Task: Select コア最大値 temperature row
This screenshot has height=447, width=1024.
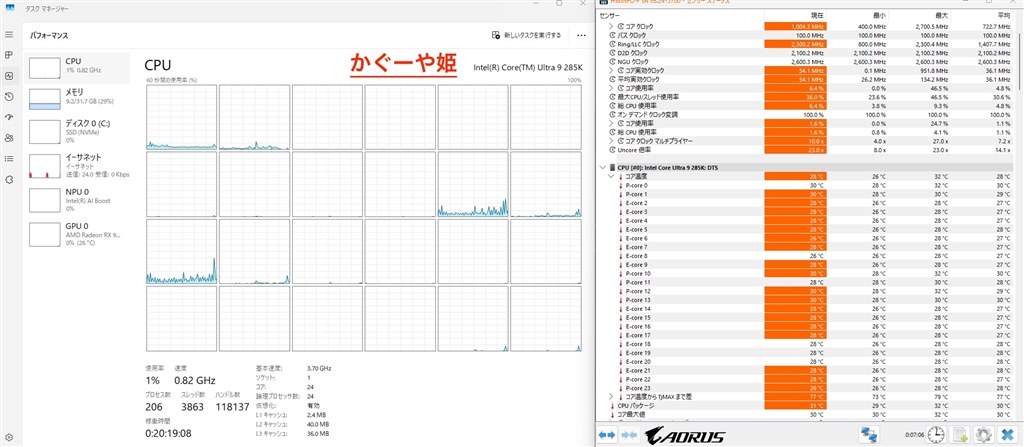Action: tap(805, 414)
